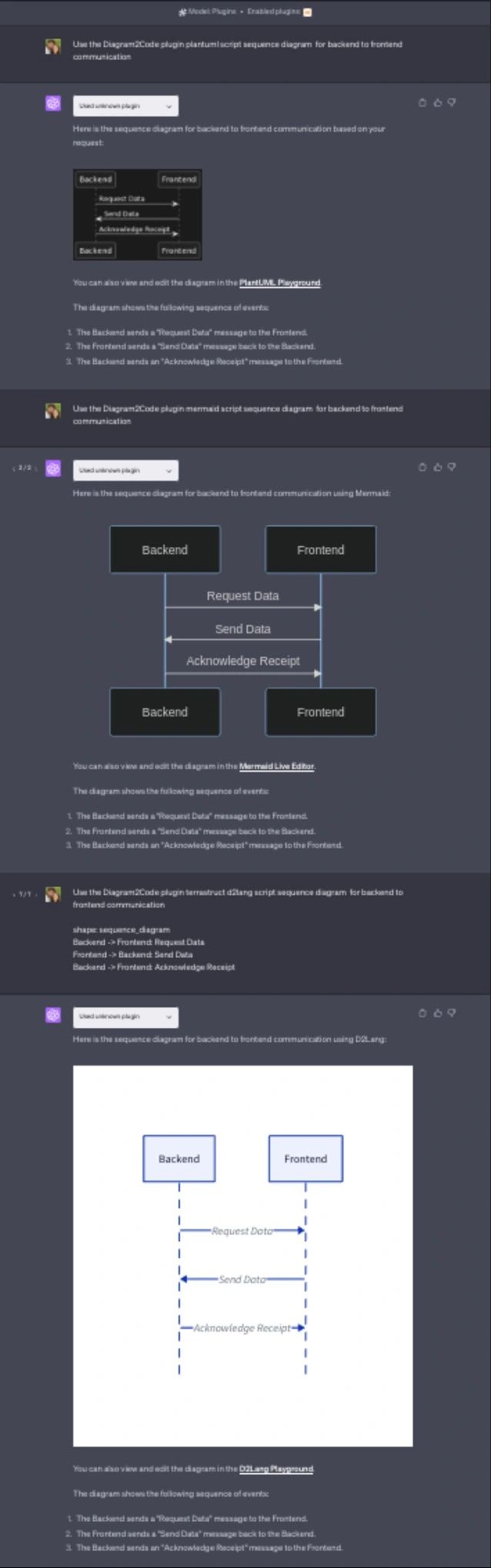Open the PlantUML Playground link

point(279,283)
